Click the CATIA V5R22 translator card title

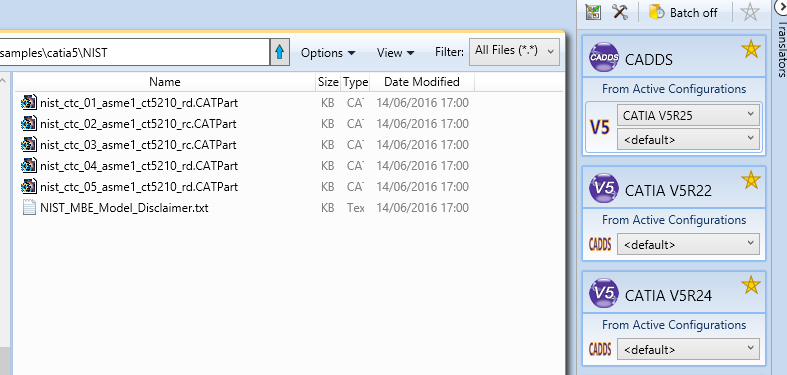[x=668, y=191]
